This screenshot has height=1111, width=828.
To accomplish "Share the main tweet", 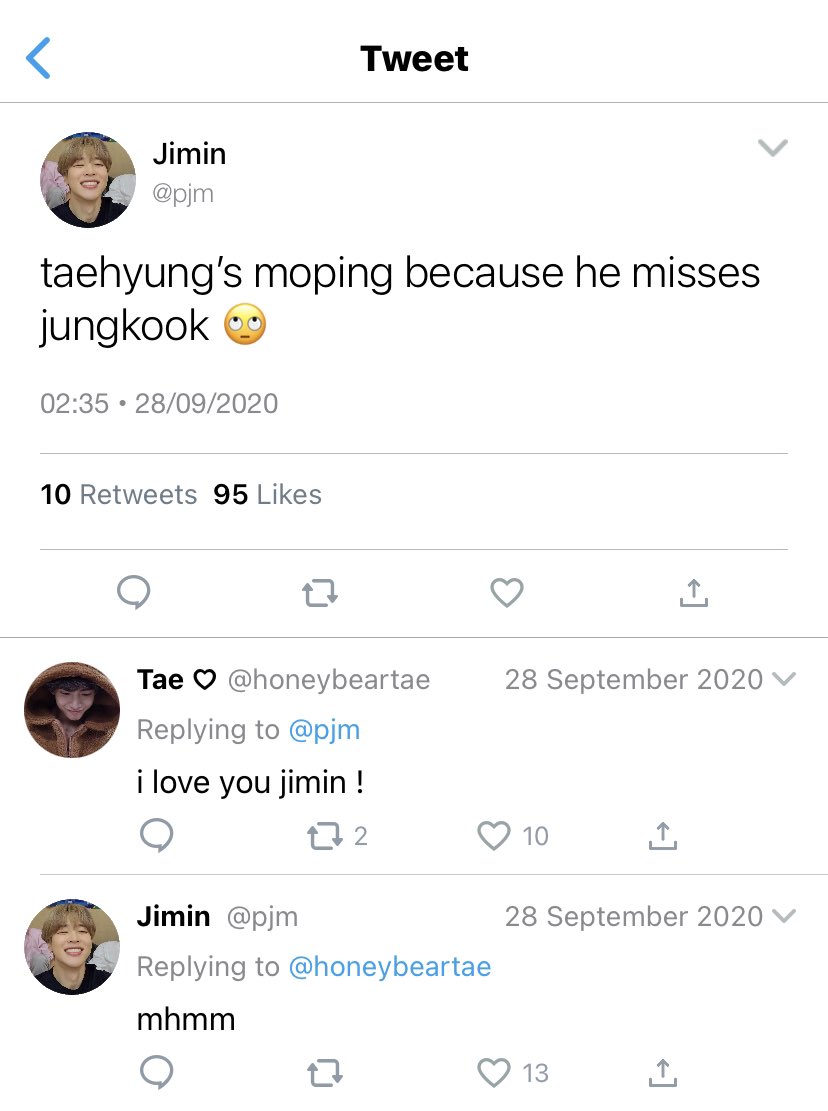I will [693, 592].
